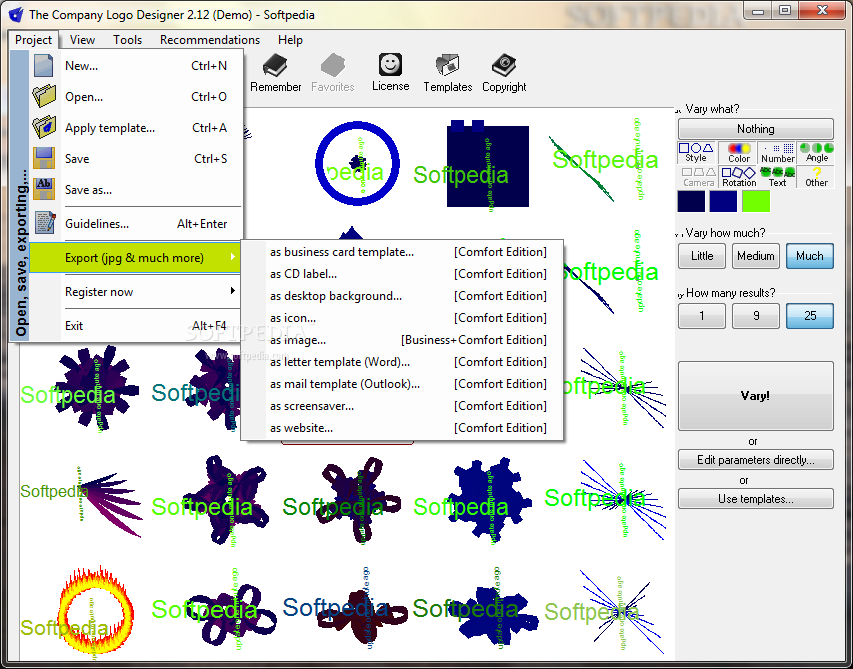Image resolution: width=853 pixels, height=669 pixels.
Task: Choose Guidelines... menu entry
Action: (x=135, y=223)
